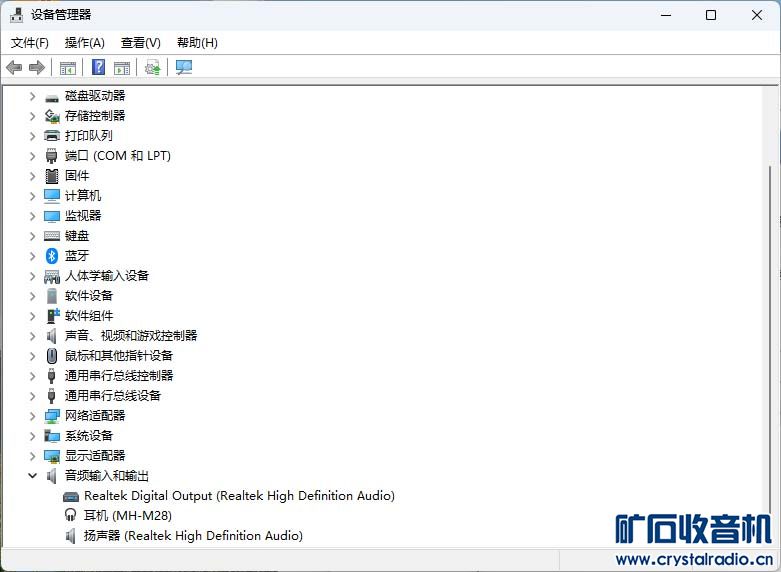Select the display card icon for 显示适配器
The width and height of the screenshot is (781, 572).
pyautogui.click(x=52, y=456)
